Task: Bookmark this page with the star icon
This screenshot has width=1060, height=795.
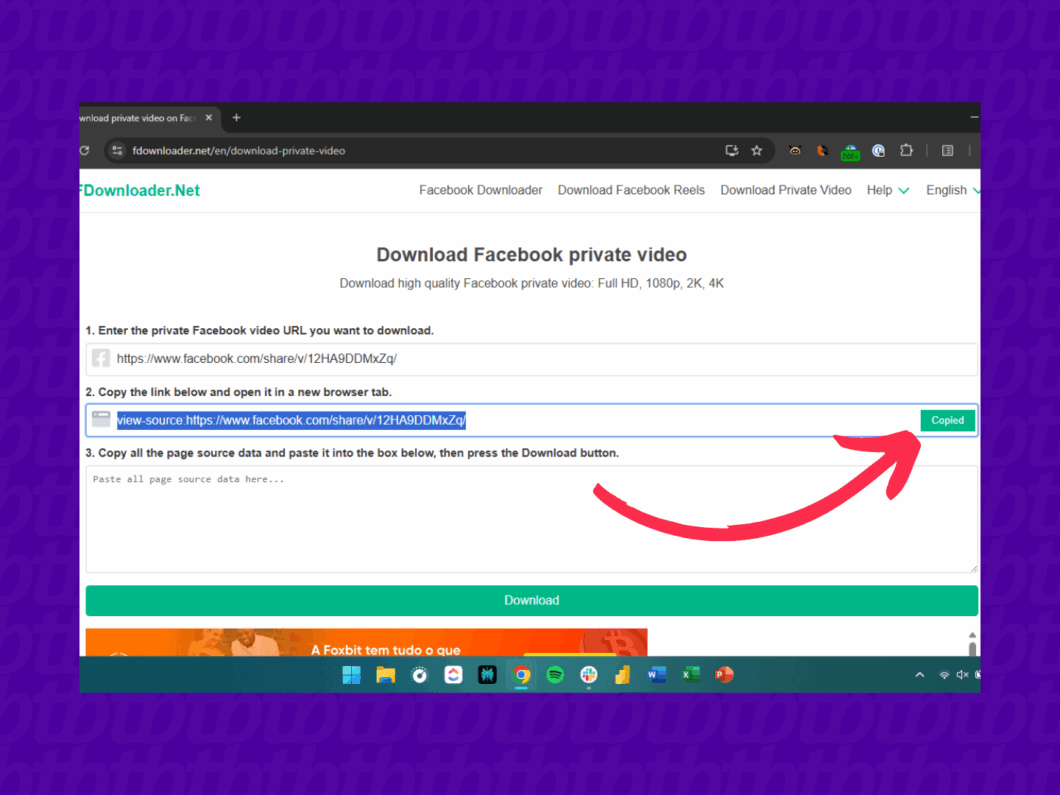Action: [x=756, y=150]
